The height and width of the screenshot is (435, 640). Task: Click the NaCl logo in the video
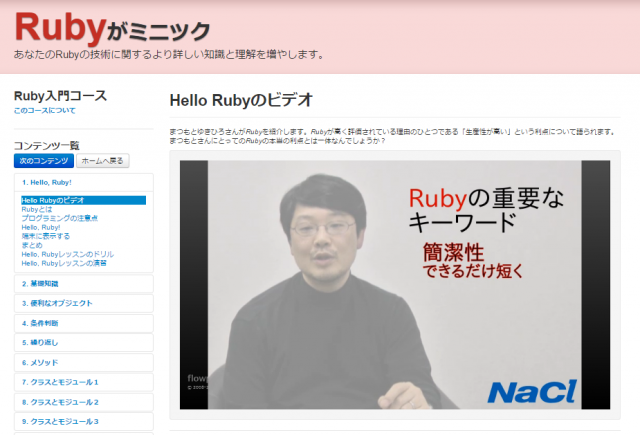pos(532,391)
